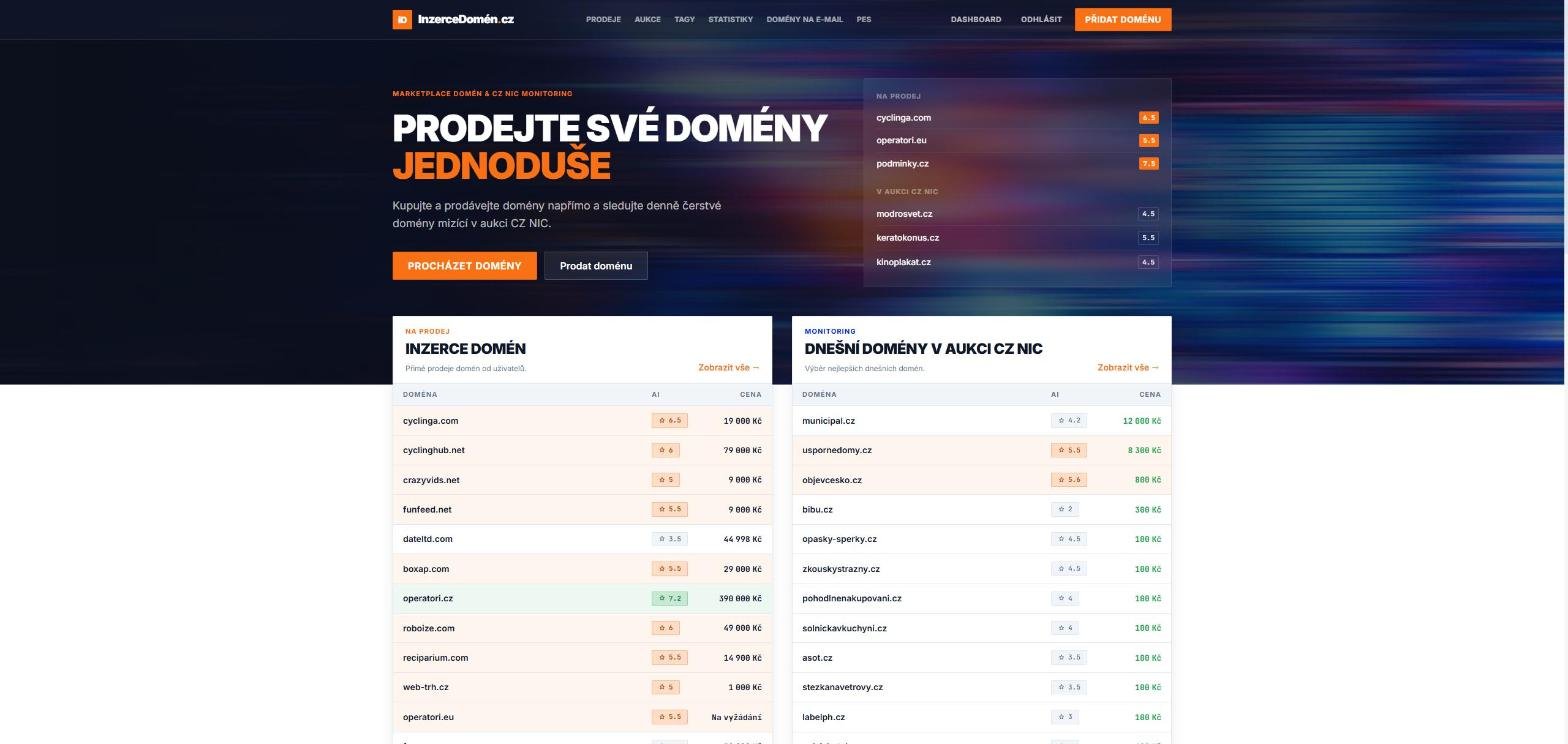This screenshot has height=744, width=1568.
Task: Click the 390 000 Kč price for operatori.cz
Action: coord(740,599)
